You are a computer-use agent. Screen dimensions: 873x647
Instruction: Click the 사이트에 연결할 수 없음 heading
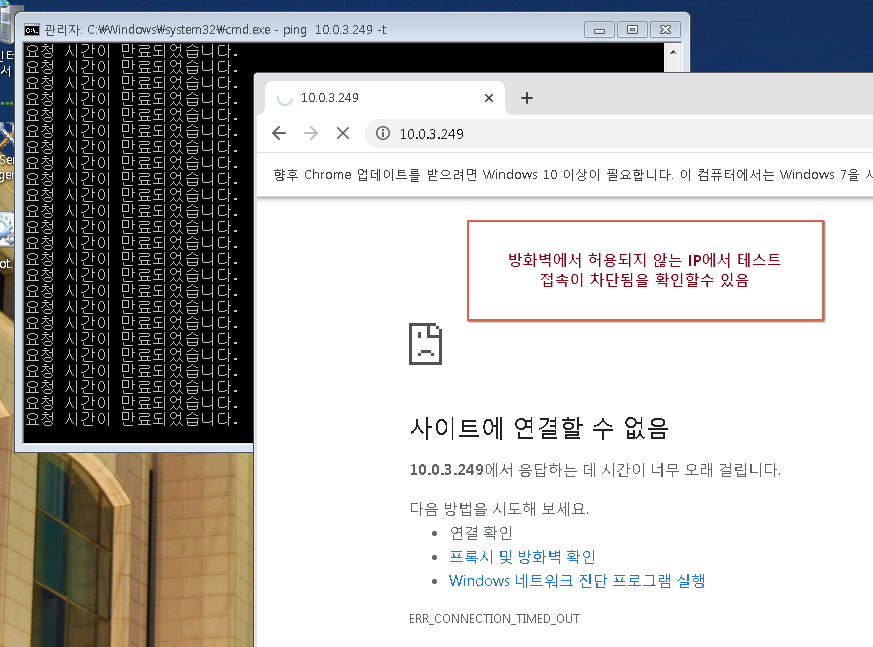[539, 428]
